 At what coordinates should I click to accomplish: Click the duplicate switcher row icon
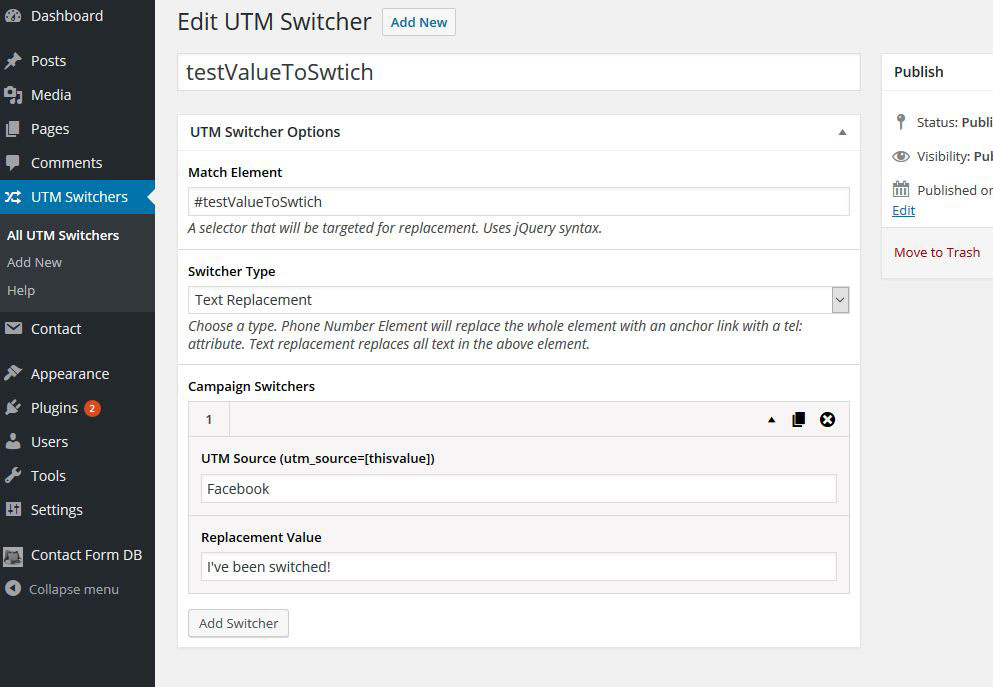798,420
